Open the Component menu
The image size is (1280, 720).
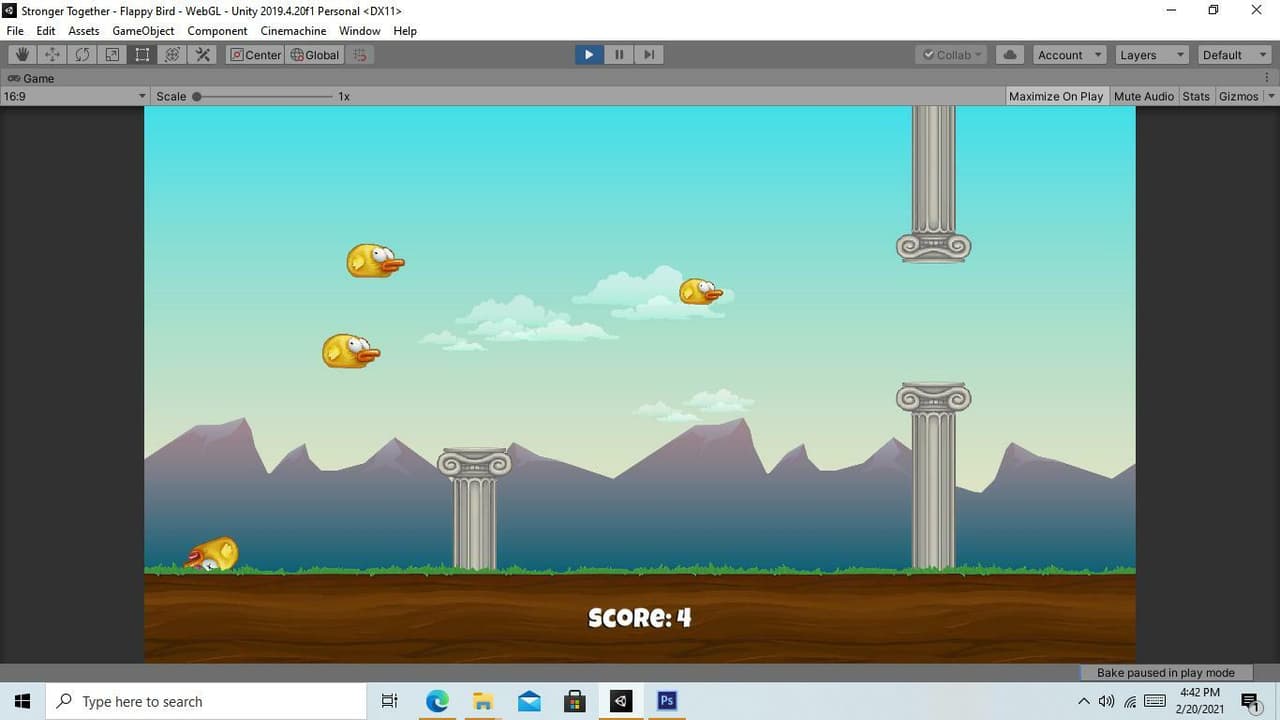pyautogui.click(x=217, y=31)
